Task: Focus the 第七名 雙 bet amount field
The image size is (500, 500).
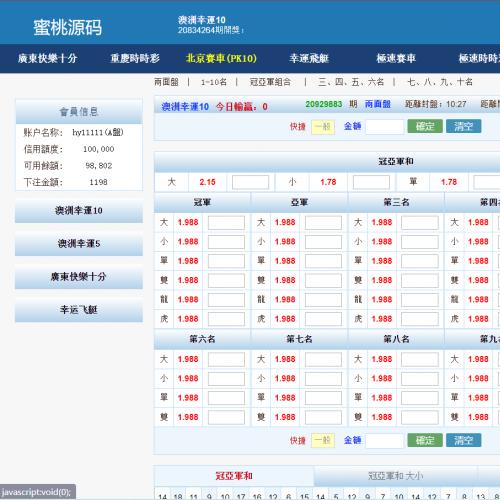Action: (x=323, y=418)
